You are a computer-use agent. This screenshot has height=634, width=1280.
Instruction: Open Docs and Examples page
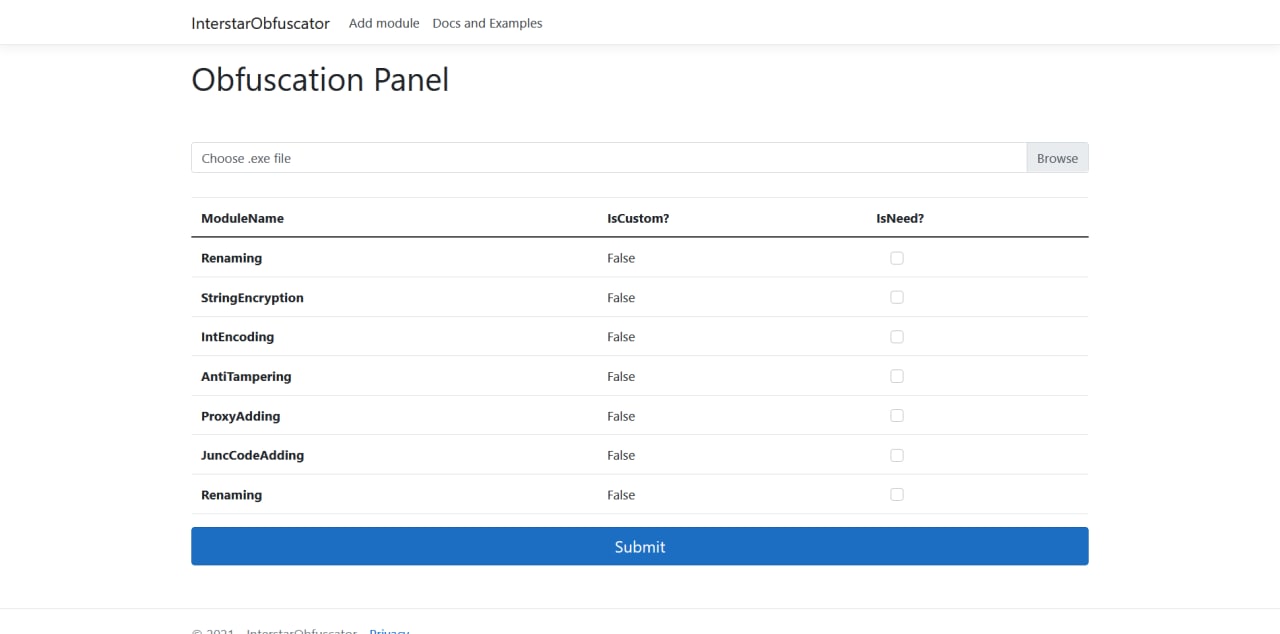[487, 23]
